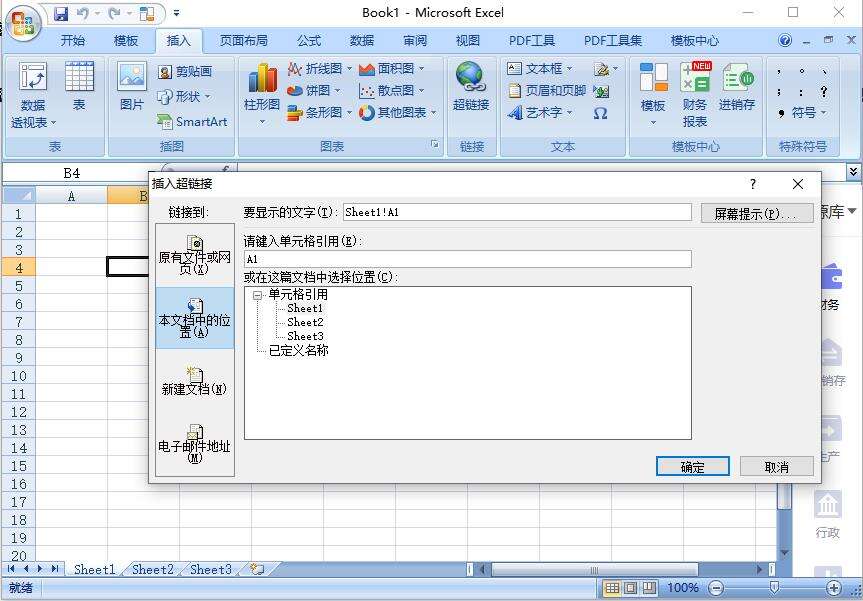This screenshot has width=863, height=601.
Task: Click the cell reference input field
Action: pyautogui.click(x=468, y=259)
